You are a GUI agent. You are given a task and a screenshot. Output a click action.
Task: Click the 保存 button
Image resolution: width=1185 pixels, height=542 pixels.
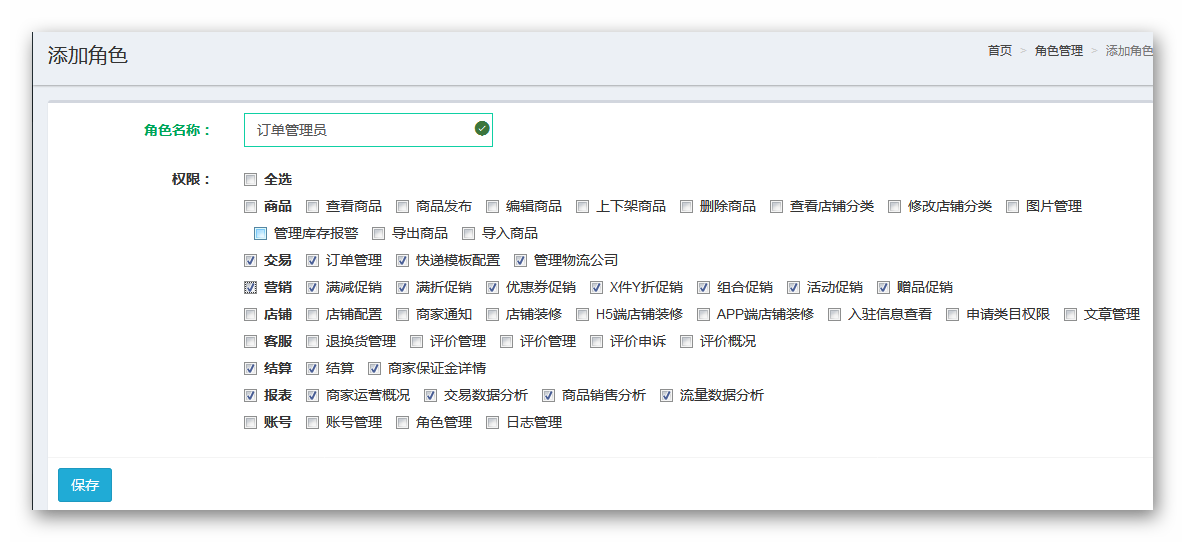tap(85, 485)
